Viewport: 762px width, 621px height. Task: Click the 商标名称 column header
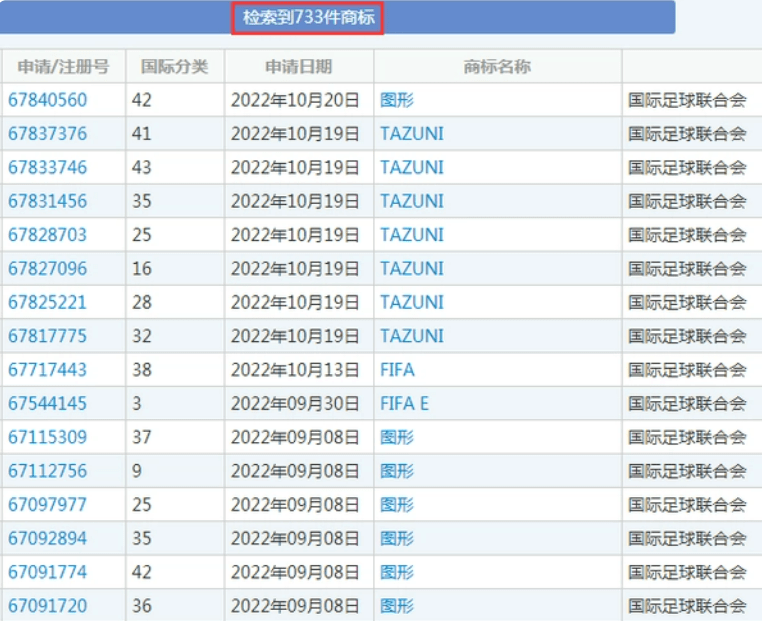[497, 67]
